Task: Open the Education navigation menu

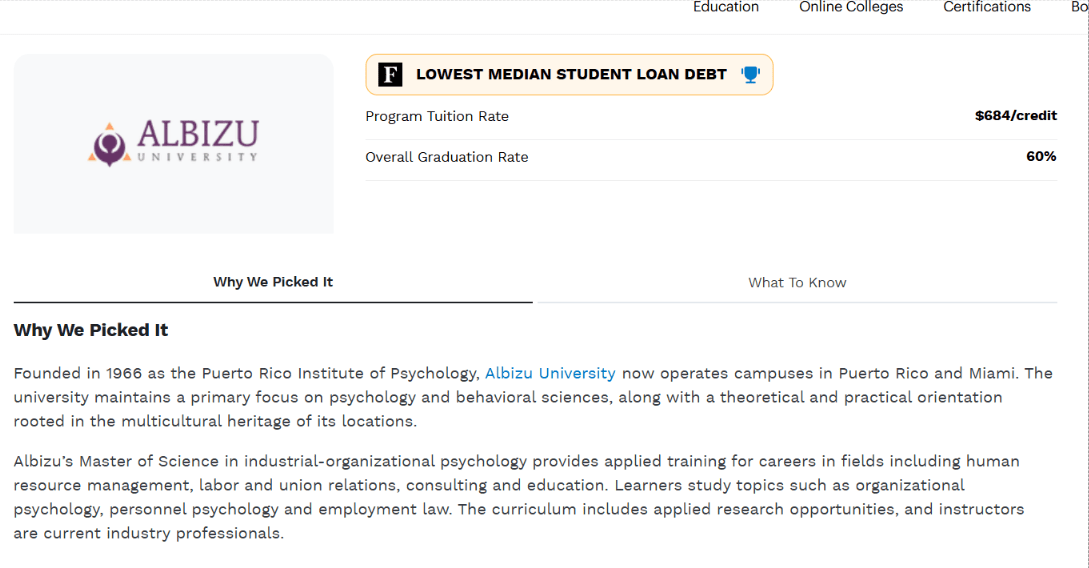Action: click(726, 8)
